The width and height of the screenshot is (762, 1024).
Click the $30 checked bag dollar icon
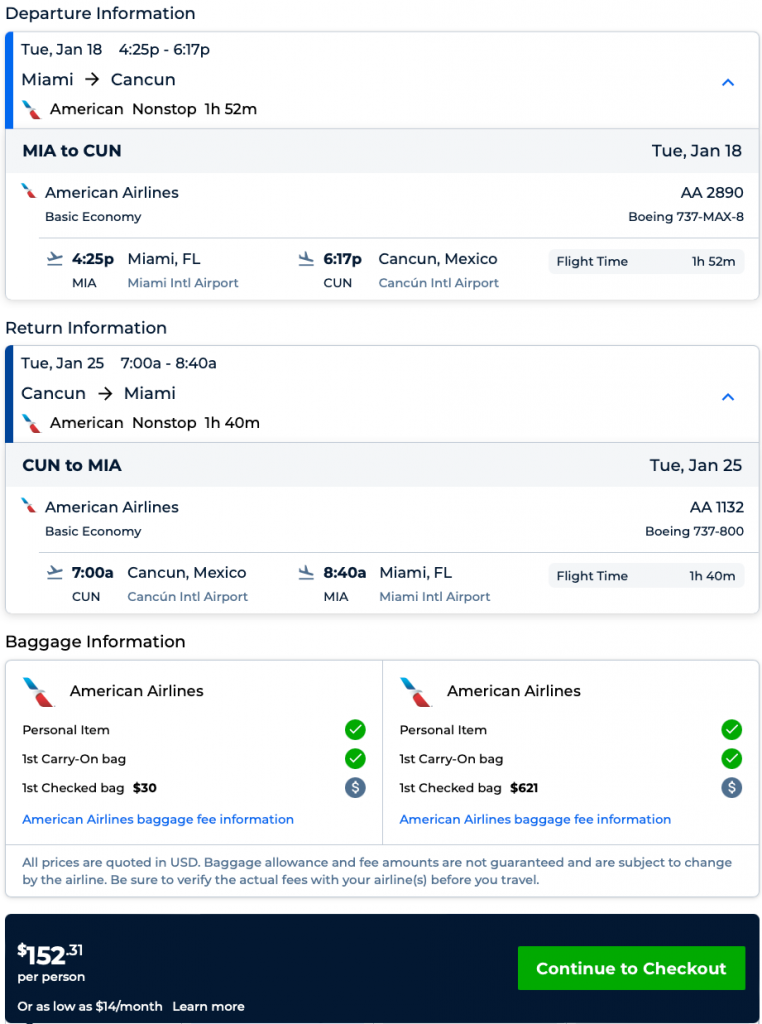pyautogui.click(x=355, y=788)
